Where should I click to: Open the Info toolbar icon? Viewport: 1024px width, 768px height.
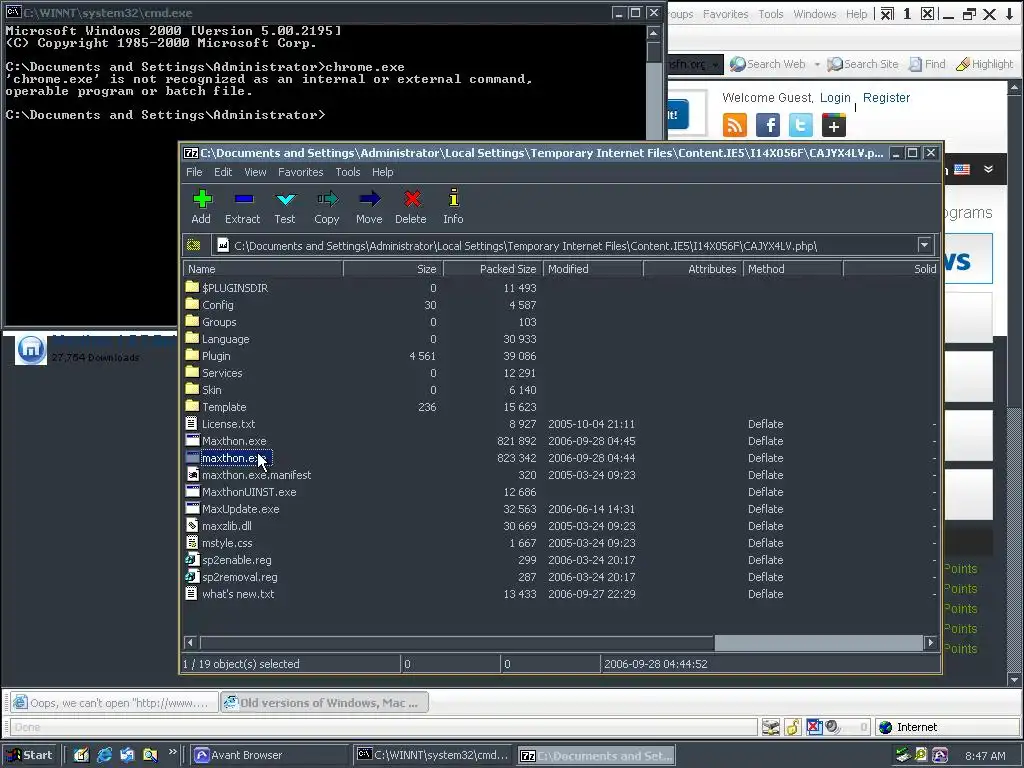[453, 206]
